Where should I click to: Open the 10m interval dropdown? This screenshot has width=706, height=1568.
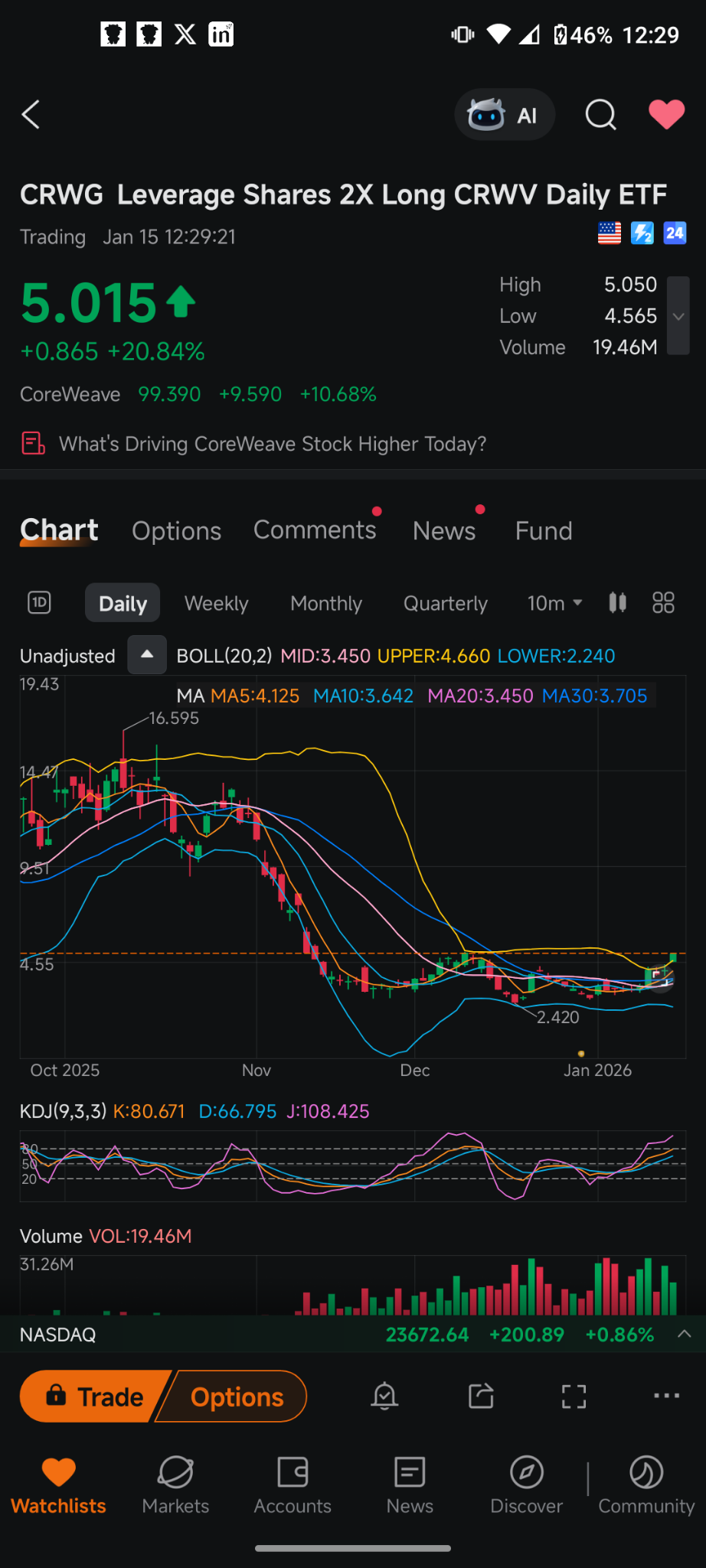(x=555, y=603)
